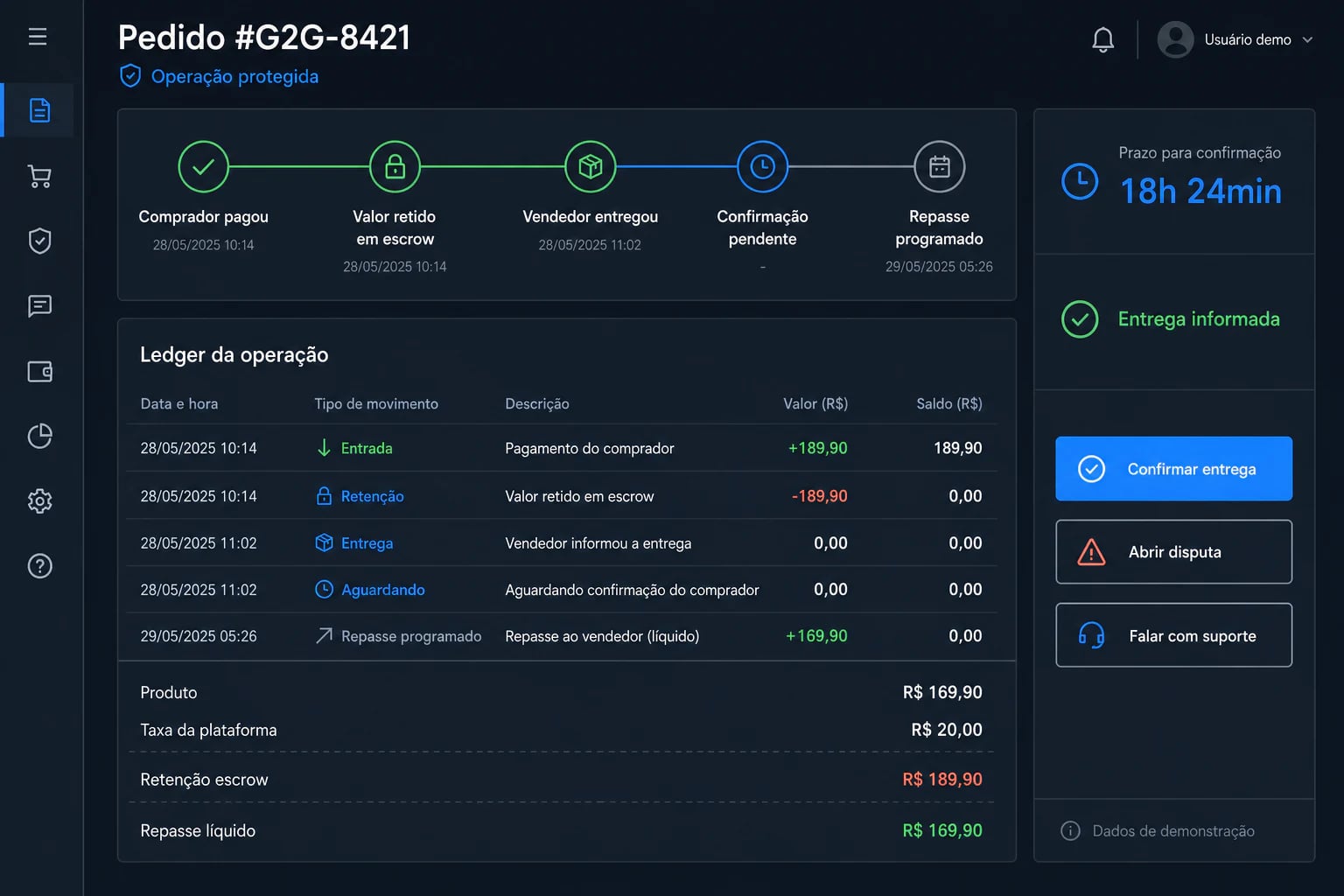The width and height of the screenshot is (1344, 896).
Task: Click the Confirmar entrega button
Action: click(x=1173, y=469)
